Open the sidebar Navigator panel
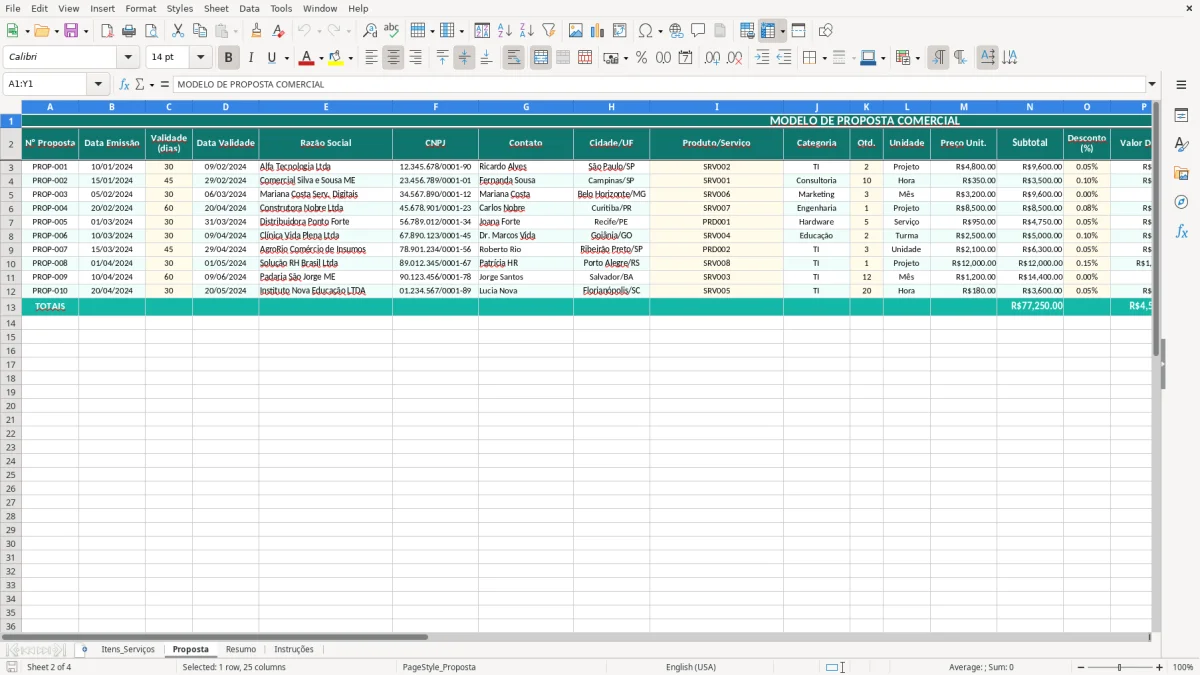 [1181, 202]
